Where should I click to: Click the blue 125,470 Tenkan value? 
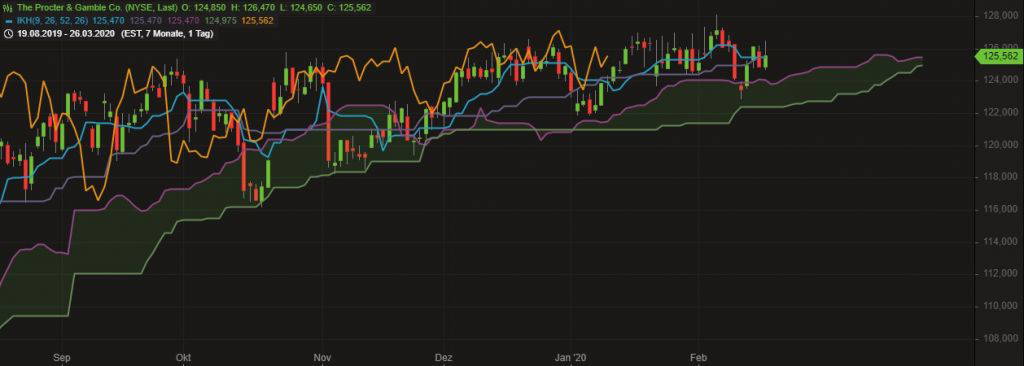[x=108, y=21]
